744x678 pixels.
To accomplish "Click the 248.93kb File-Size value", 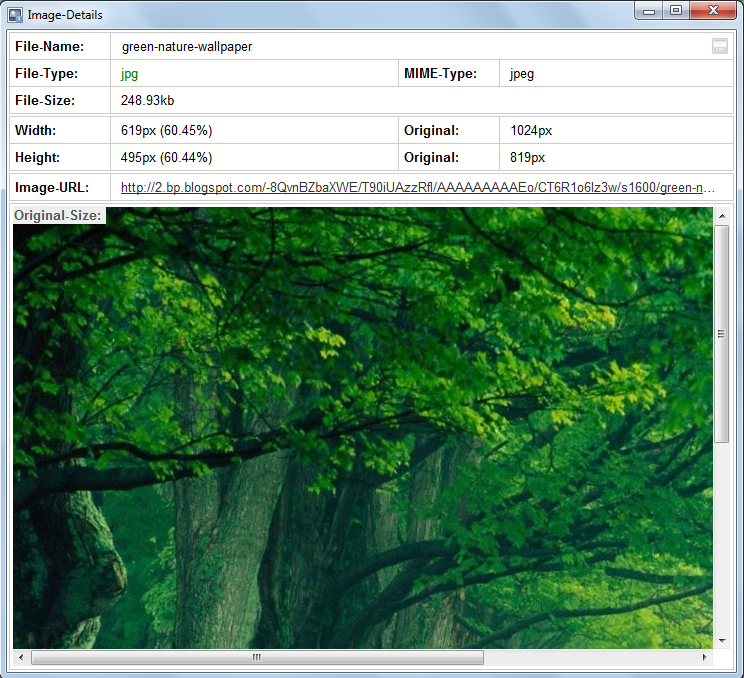I will (148, 101).
